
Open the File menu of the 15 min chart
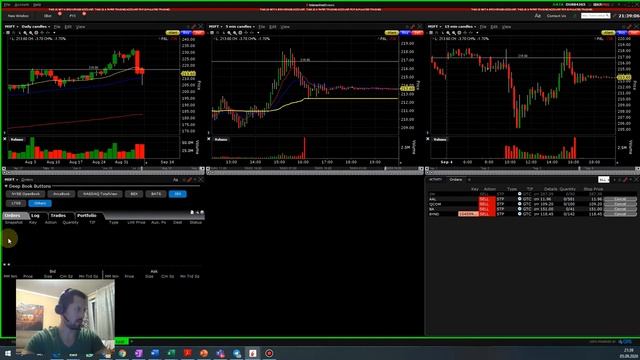[x=483, y=27]
